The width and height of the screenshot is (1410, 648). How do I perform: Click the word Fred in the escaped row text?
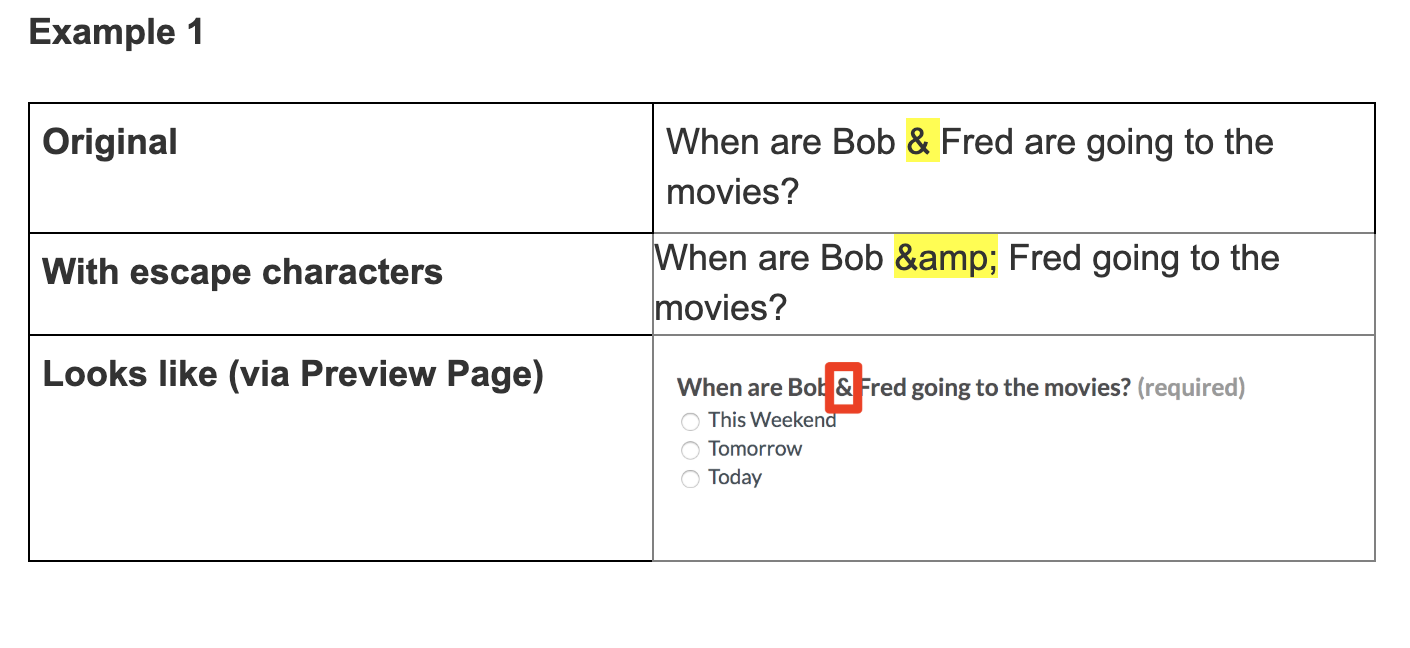[x=1044, y=258]
